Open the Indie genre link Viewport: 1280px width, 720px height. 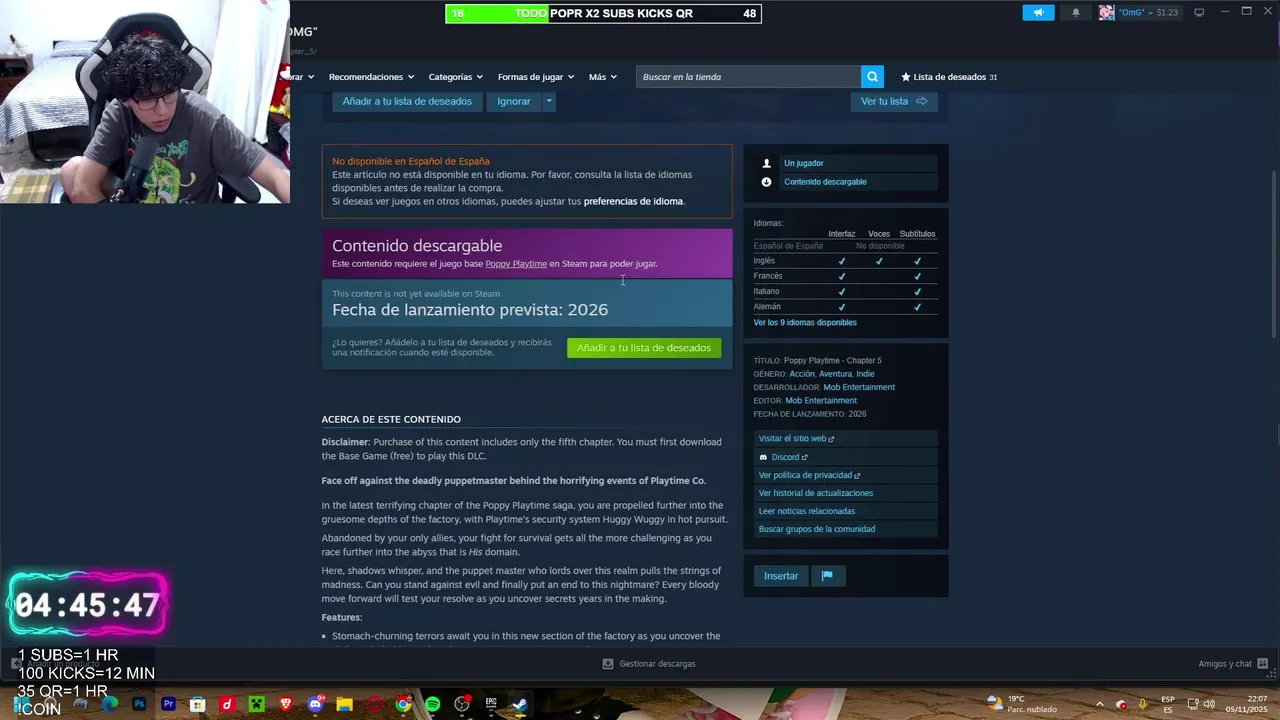click(x=865, y=374)
